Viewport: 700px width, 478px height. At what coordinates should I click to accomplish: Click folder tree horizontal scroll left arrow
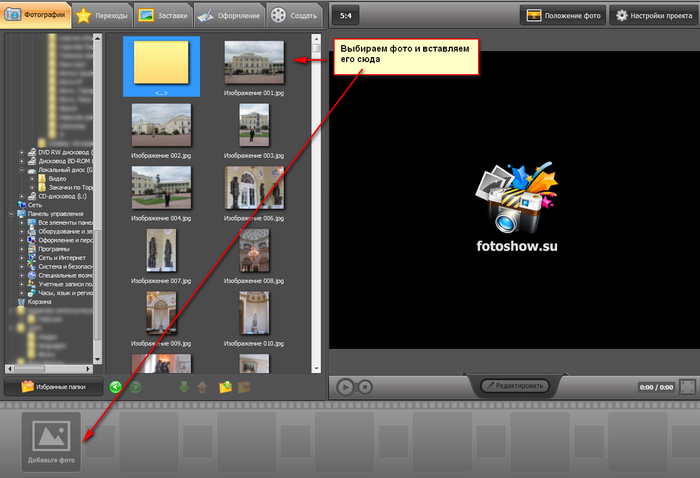pos(9,369)
